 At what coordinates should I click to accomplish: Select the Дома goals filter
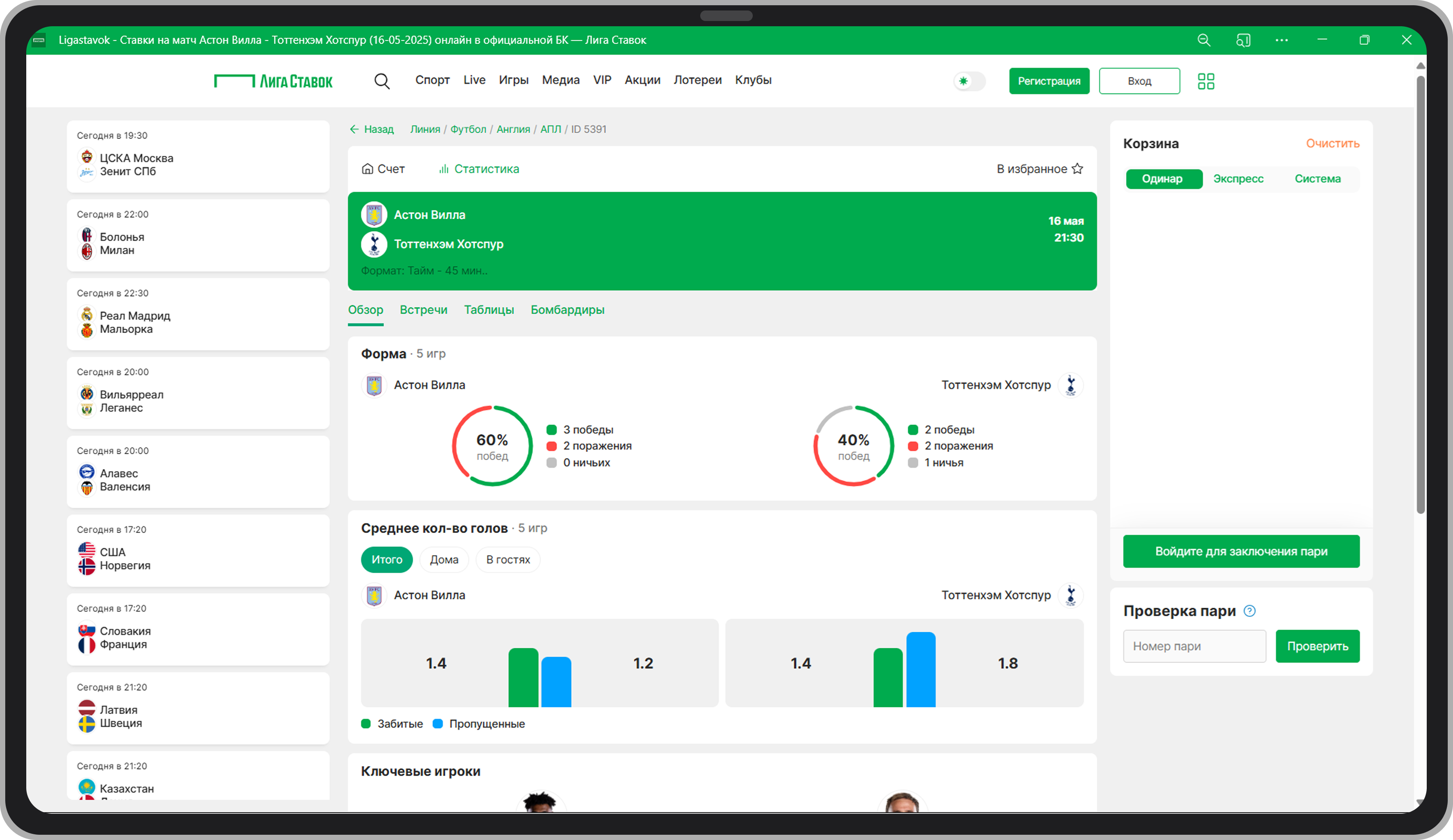[444, 560]
